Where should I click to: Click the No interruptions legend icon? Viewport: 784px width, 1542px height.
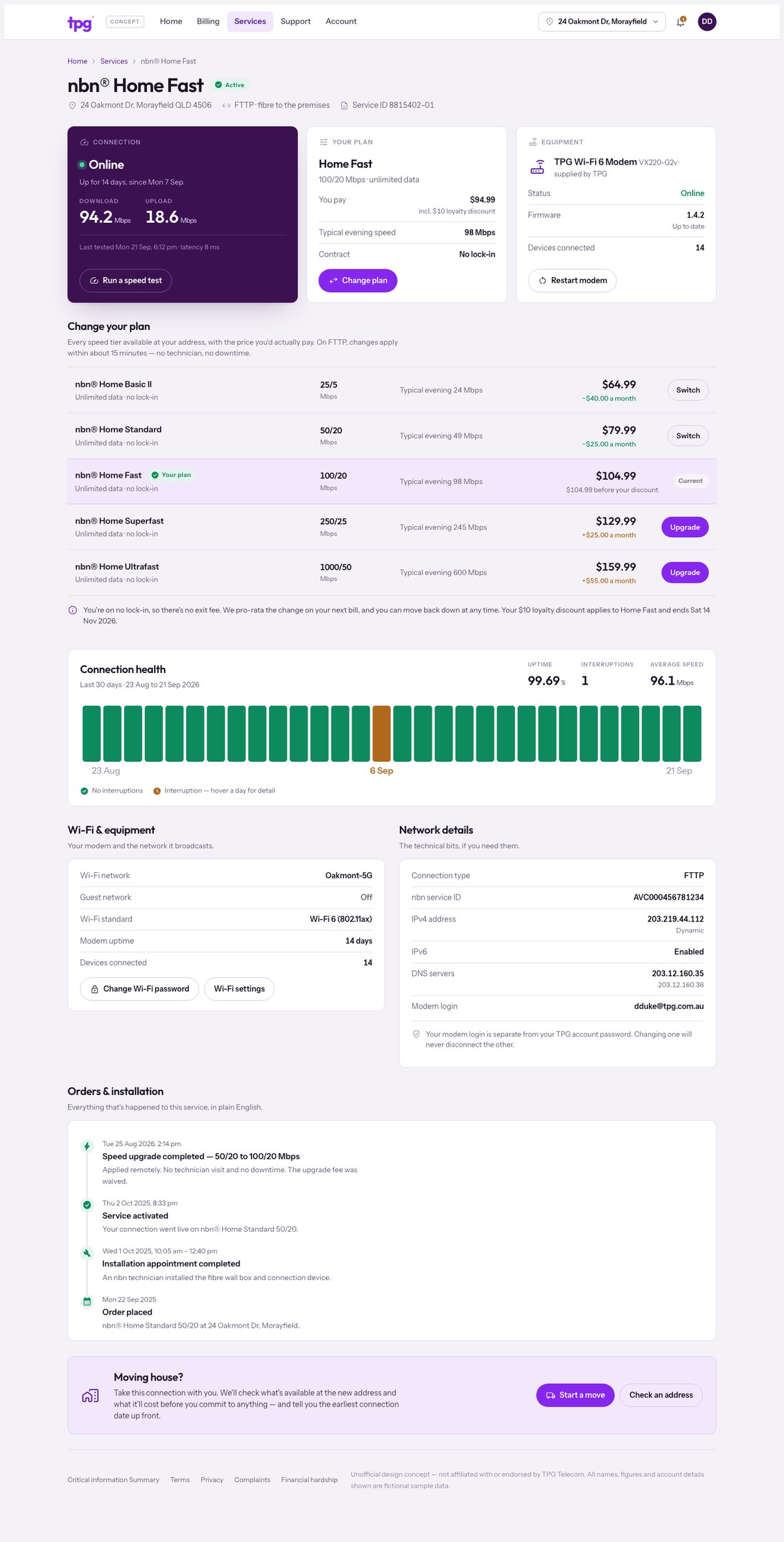point(84,791)
